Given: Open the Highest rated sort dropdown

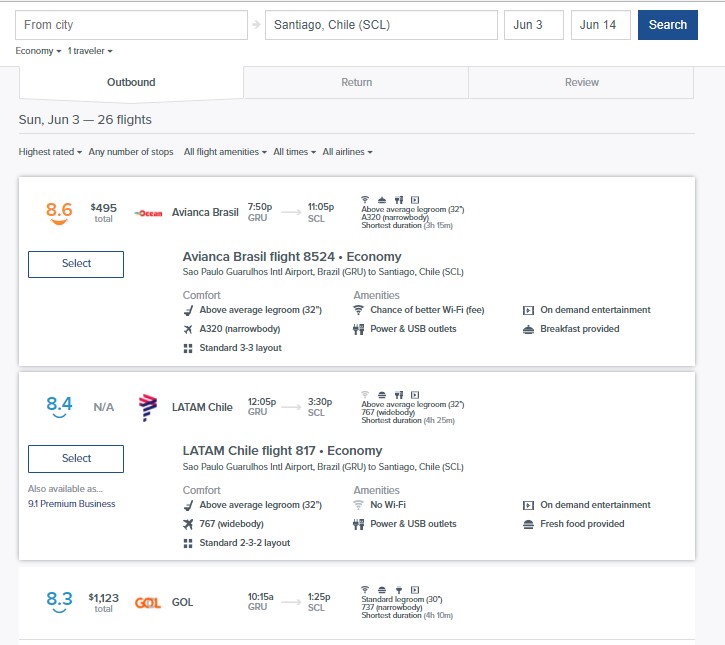Looking at the screenshot, I should (x=50, y=152).
